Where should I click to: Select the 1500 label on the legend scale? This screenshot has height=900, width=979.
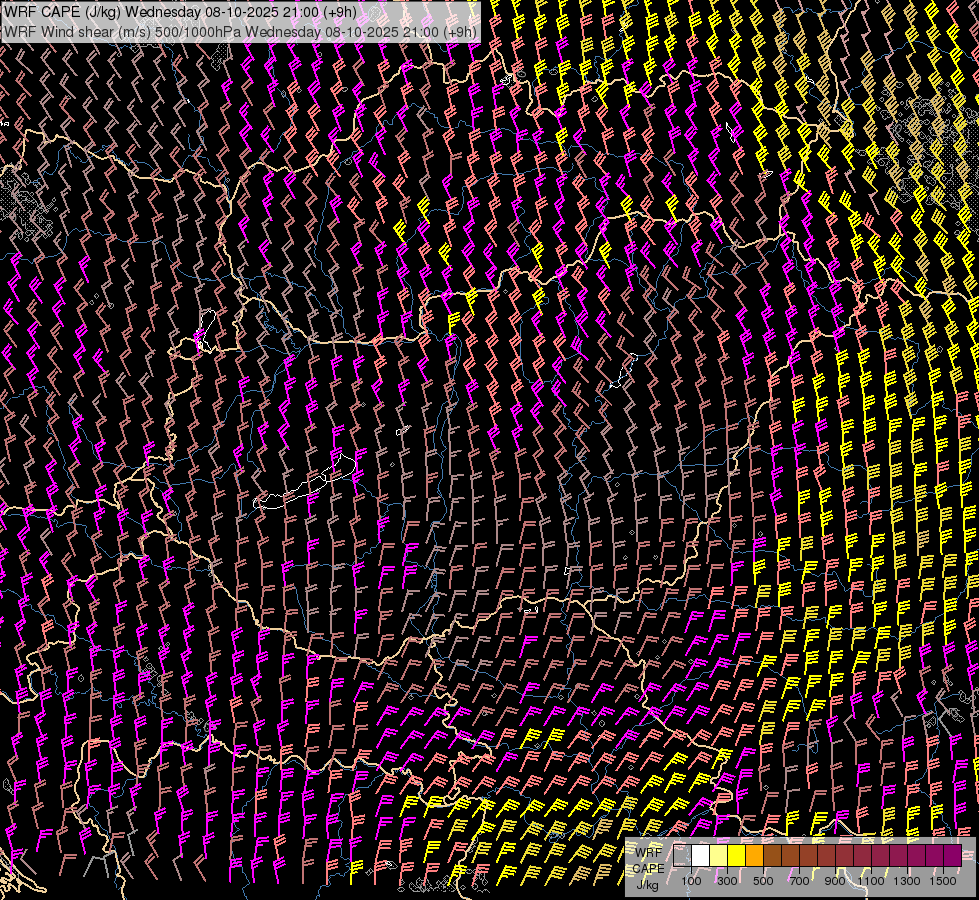(943, 881)
